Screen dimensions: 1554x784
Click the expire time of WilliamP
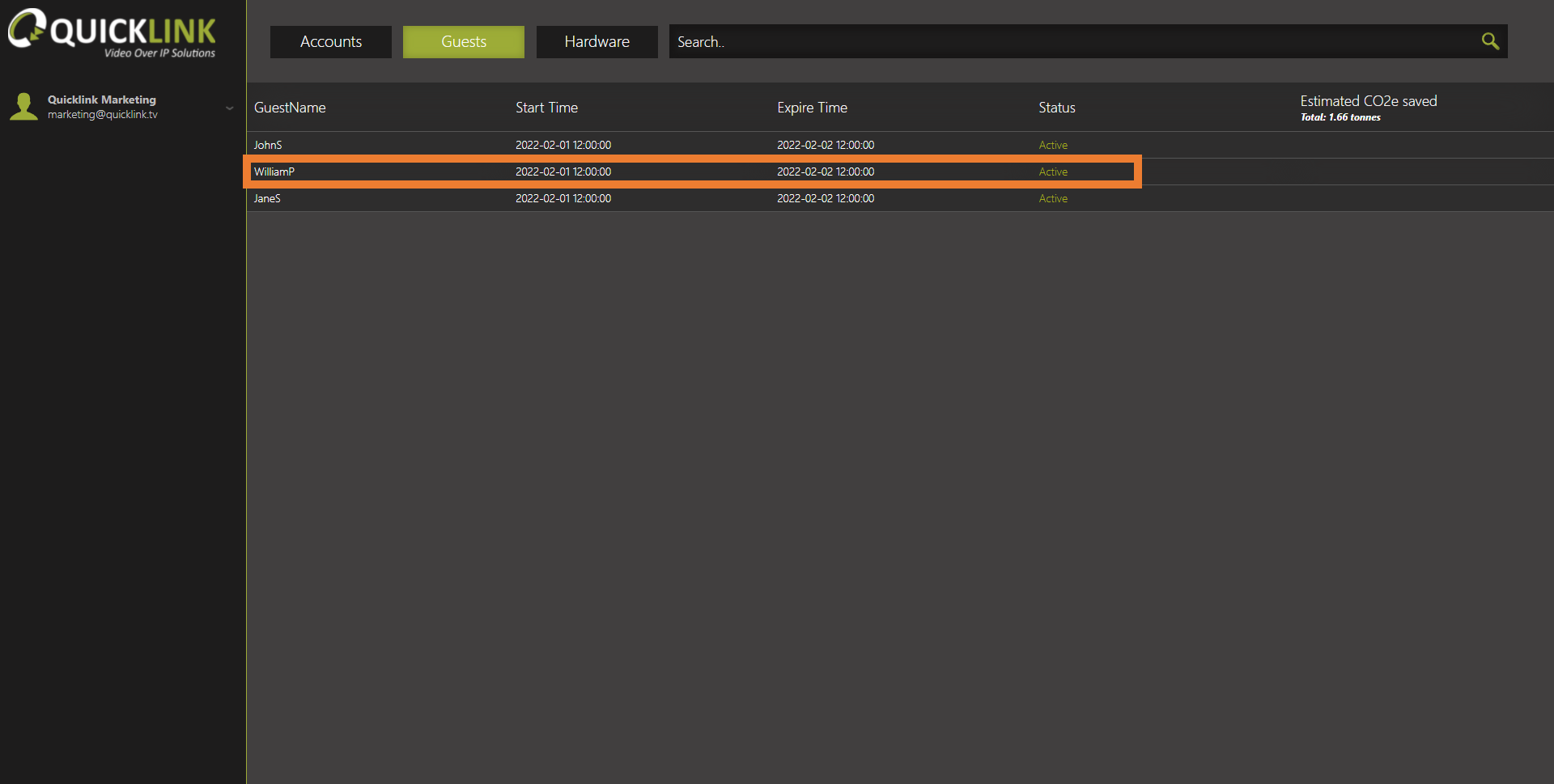[826, 172]
